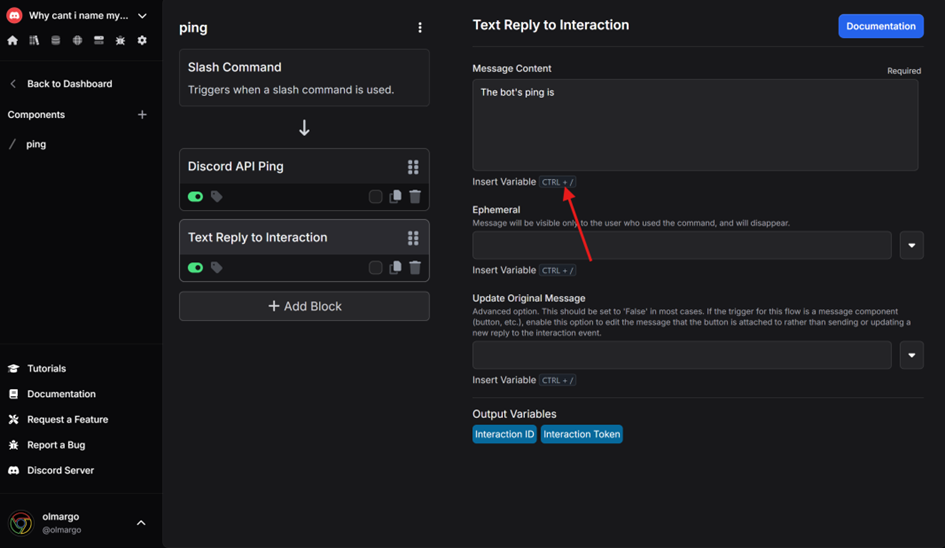The width and height of the screenshot is (945, 548).
Task: Expand the olmargo account menu chevron
Action: click(141, 523)
